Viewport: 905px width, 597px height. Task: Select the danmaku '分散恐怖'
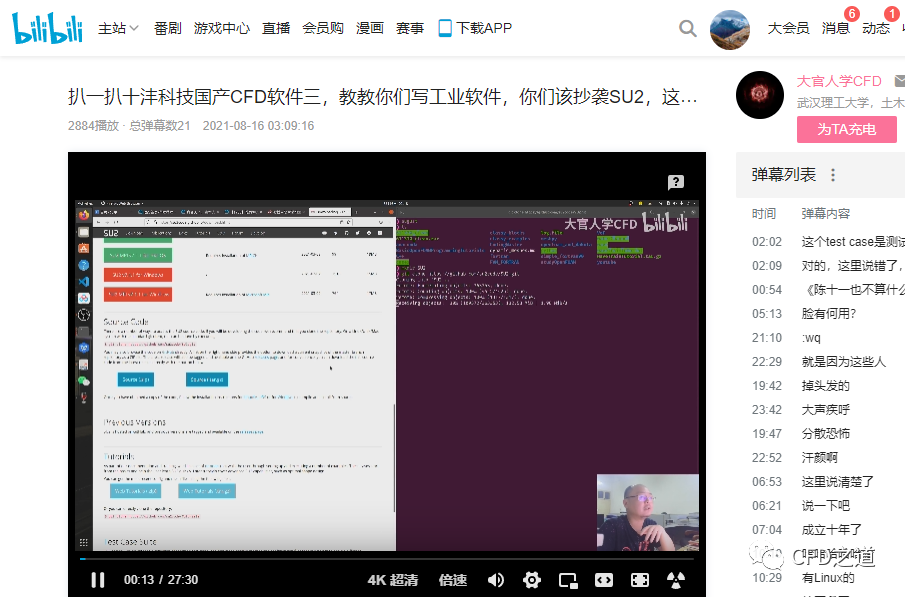(x=825, y=434)
